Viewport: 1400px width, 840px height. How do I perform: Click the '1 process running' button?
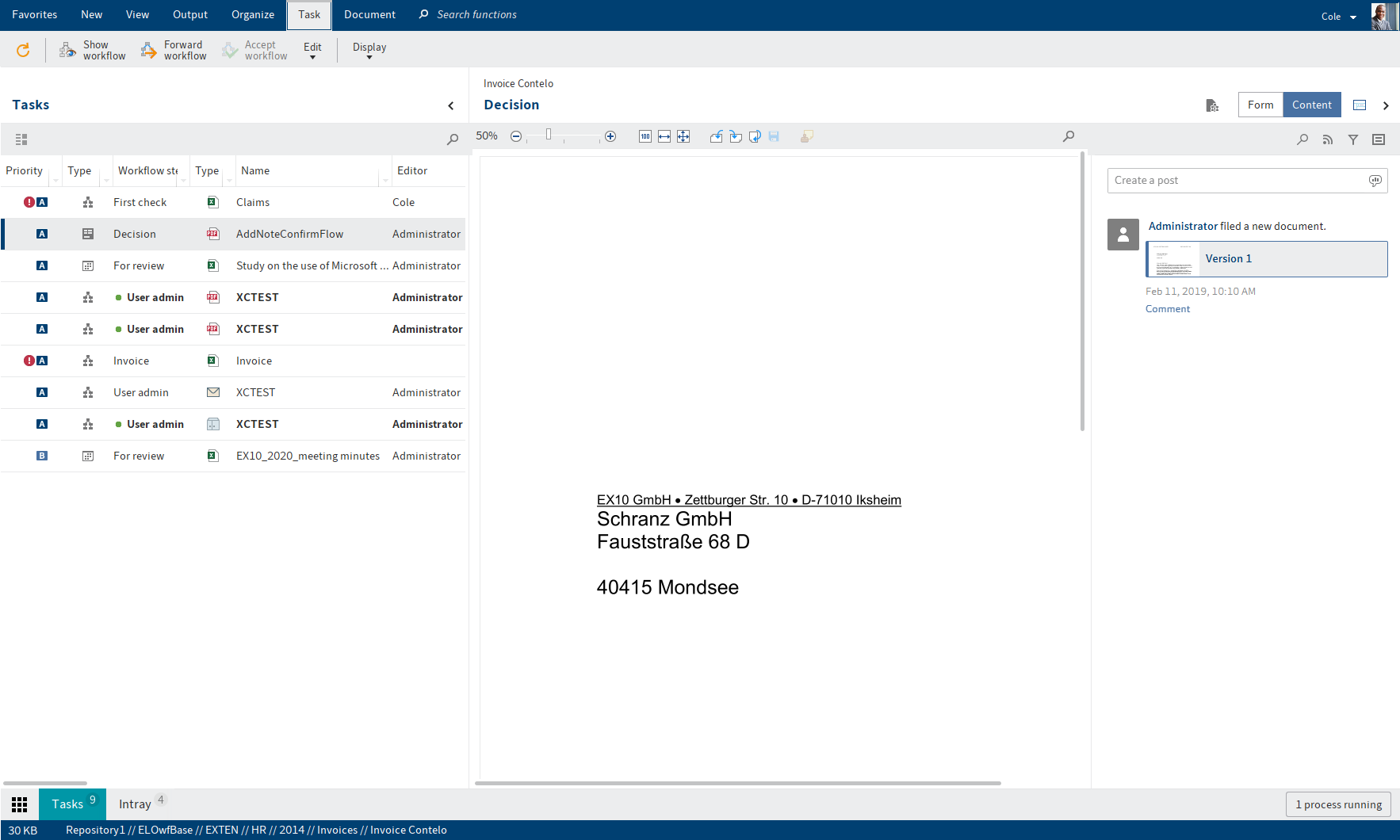pyautogui.click(x=1338, y=804)
